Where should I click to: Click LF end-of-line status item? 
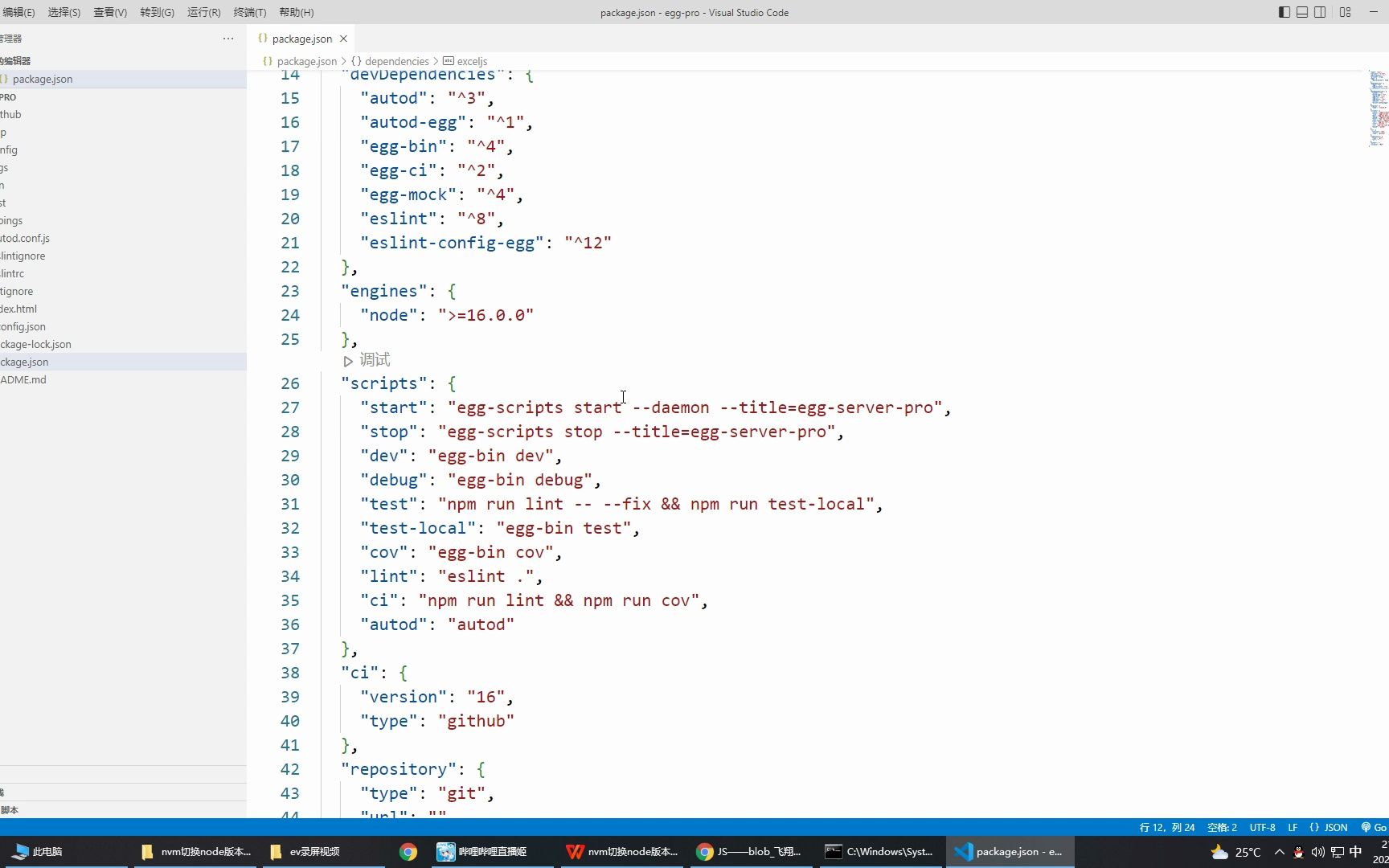tap(1293, 827)
